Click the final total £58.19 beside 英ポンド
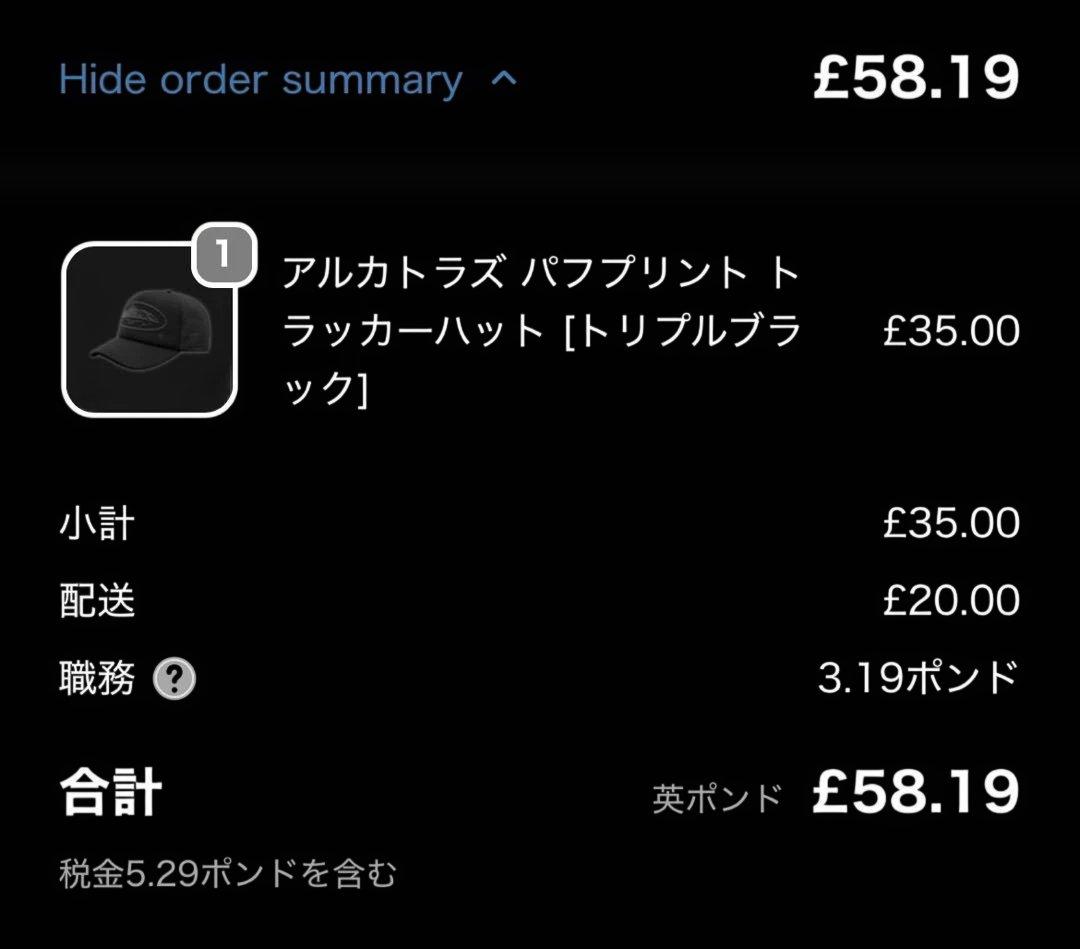Screen dimensions: 1080x949 point(915,792)
